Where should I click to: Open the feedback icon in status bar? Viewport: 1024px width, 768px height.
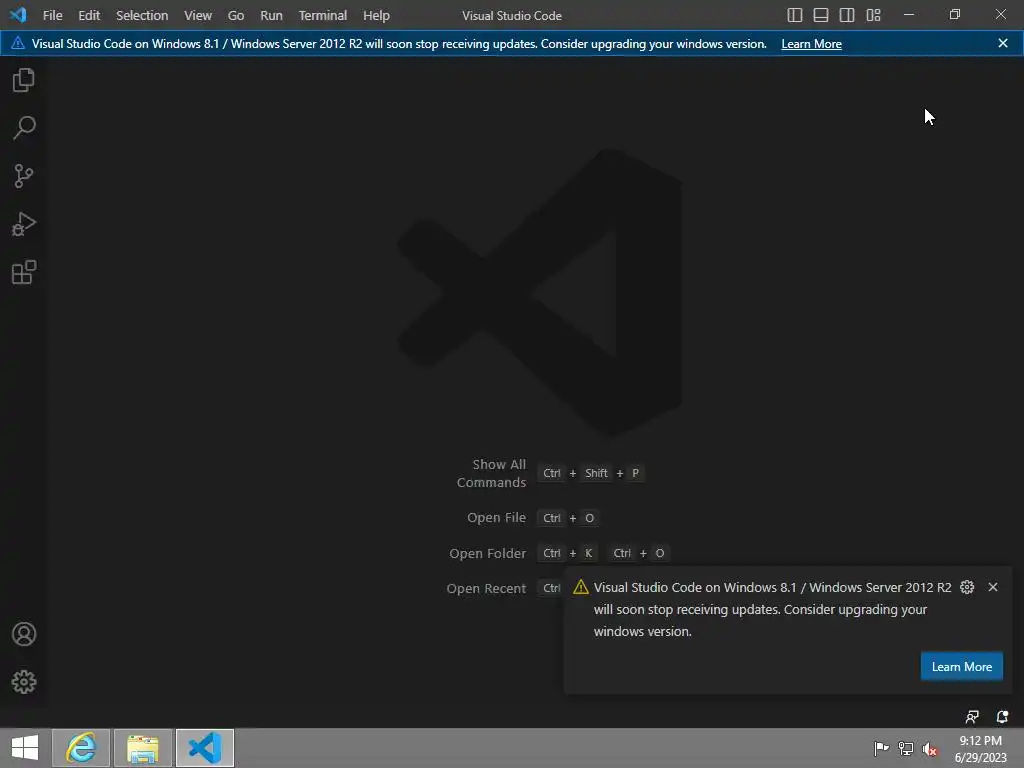pos(972,717)
